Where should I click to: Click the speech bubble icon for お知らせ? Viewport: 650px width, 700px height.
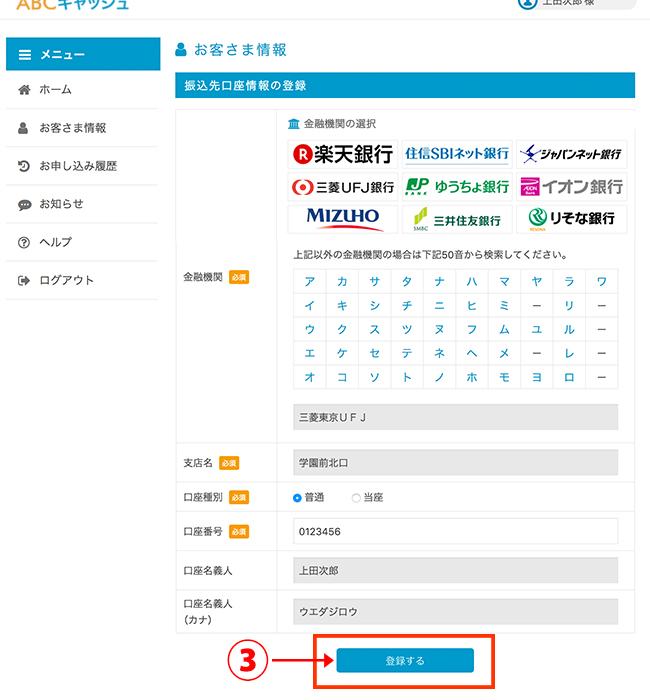[x=24, y=205]
